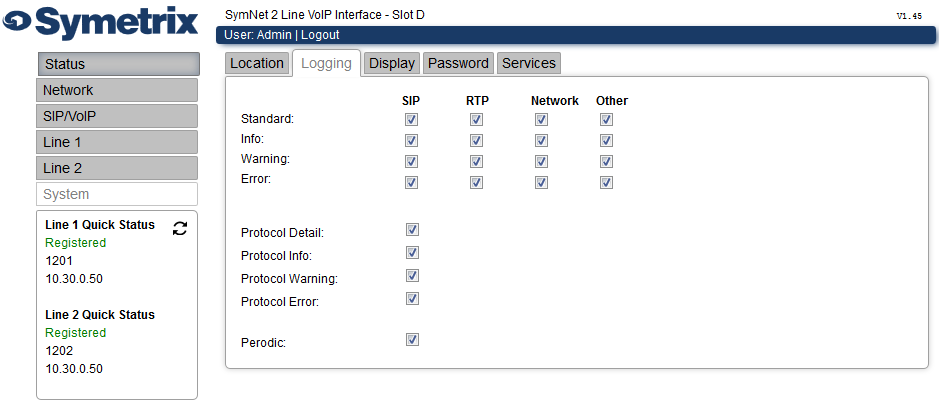This screenshot has width=939, height=406.
Task: Click extension number 1202
Action: 59,351
